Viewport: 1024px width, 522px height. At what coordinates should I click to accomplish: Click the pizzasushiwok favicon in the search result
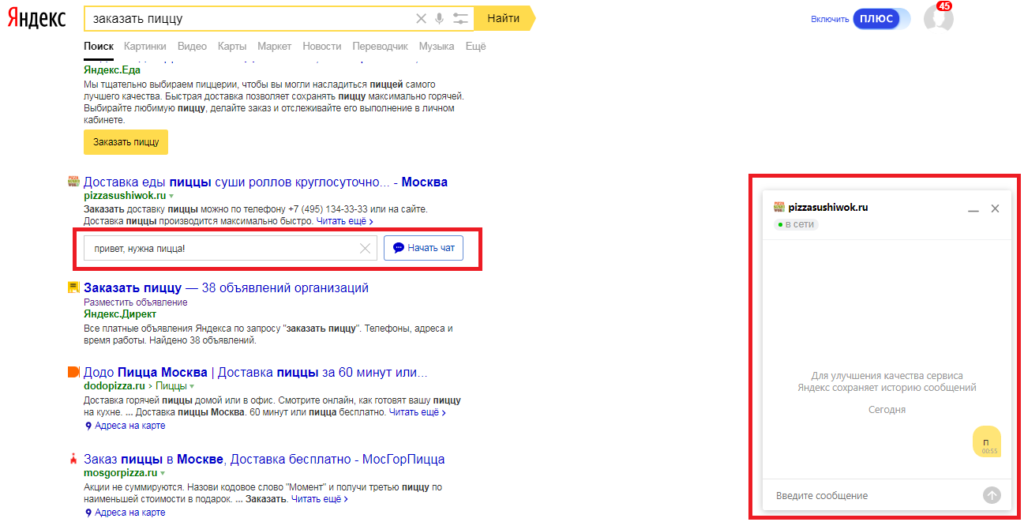coord(73,182)
